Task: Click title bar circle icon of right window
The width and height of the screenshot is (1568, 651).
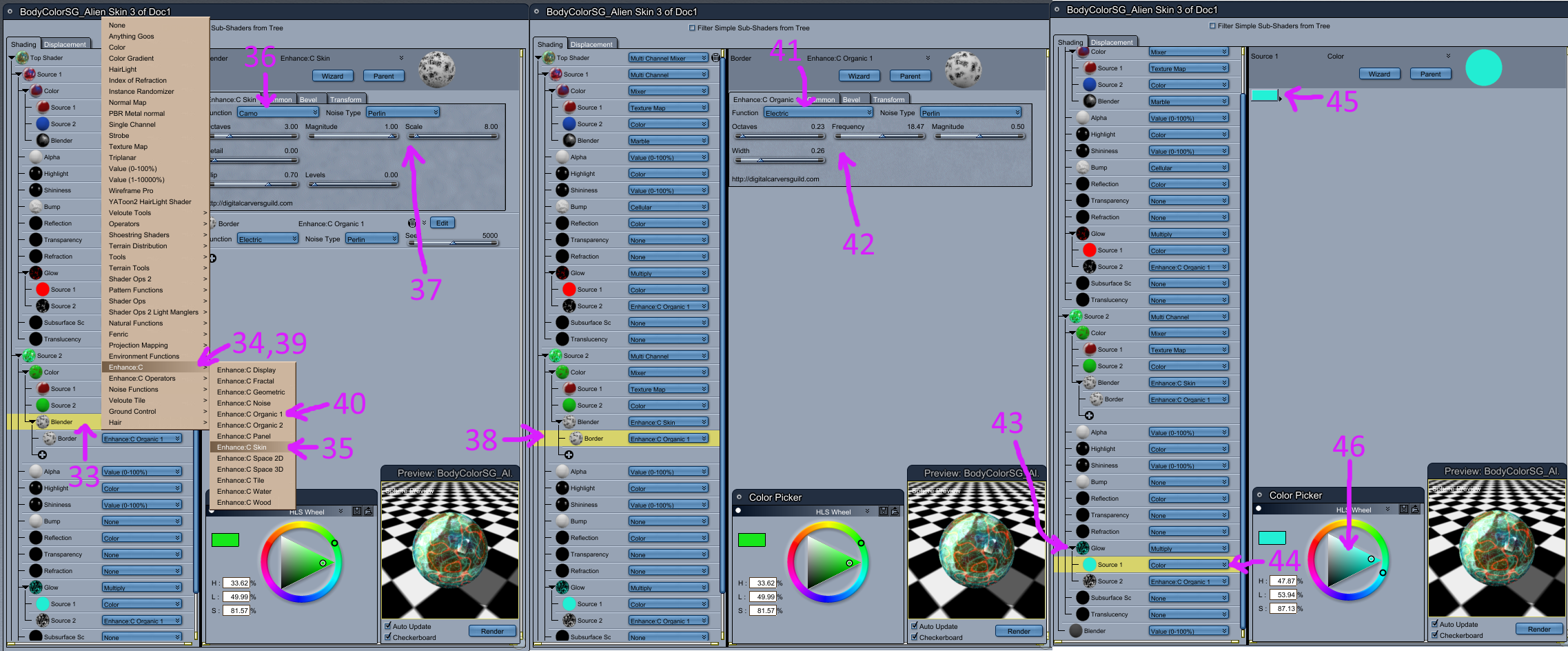Action: pyautogui.click(x=1057, y=9)
